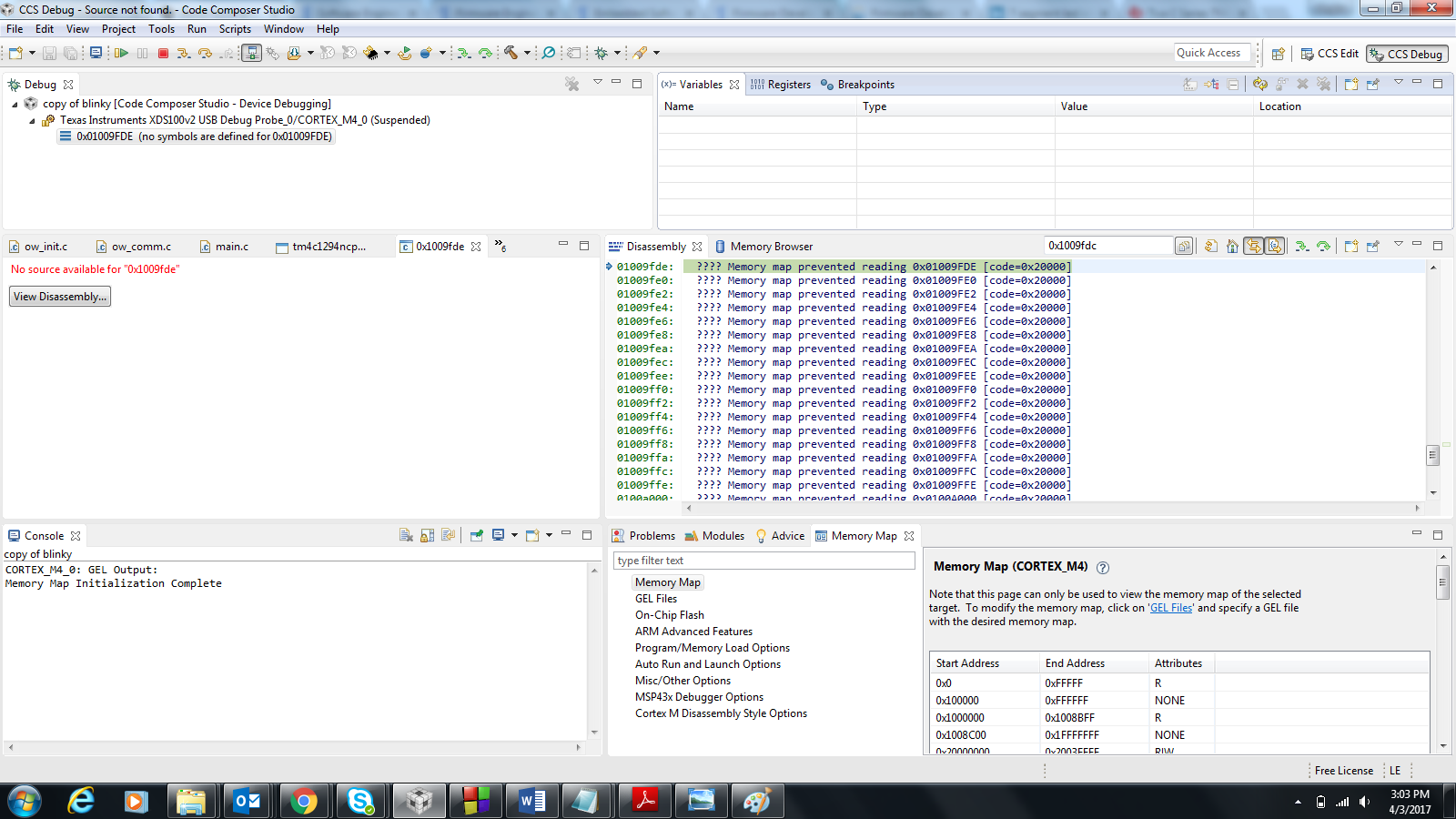Screen dimensions: 1456x819
Task: Click the Build hammer icon
Action: pos(511,54)
